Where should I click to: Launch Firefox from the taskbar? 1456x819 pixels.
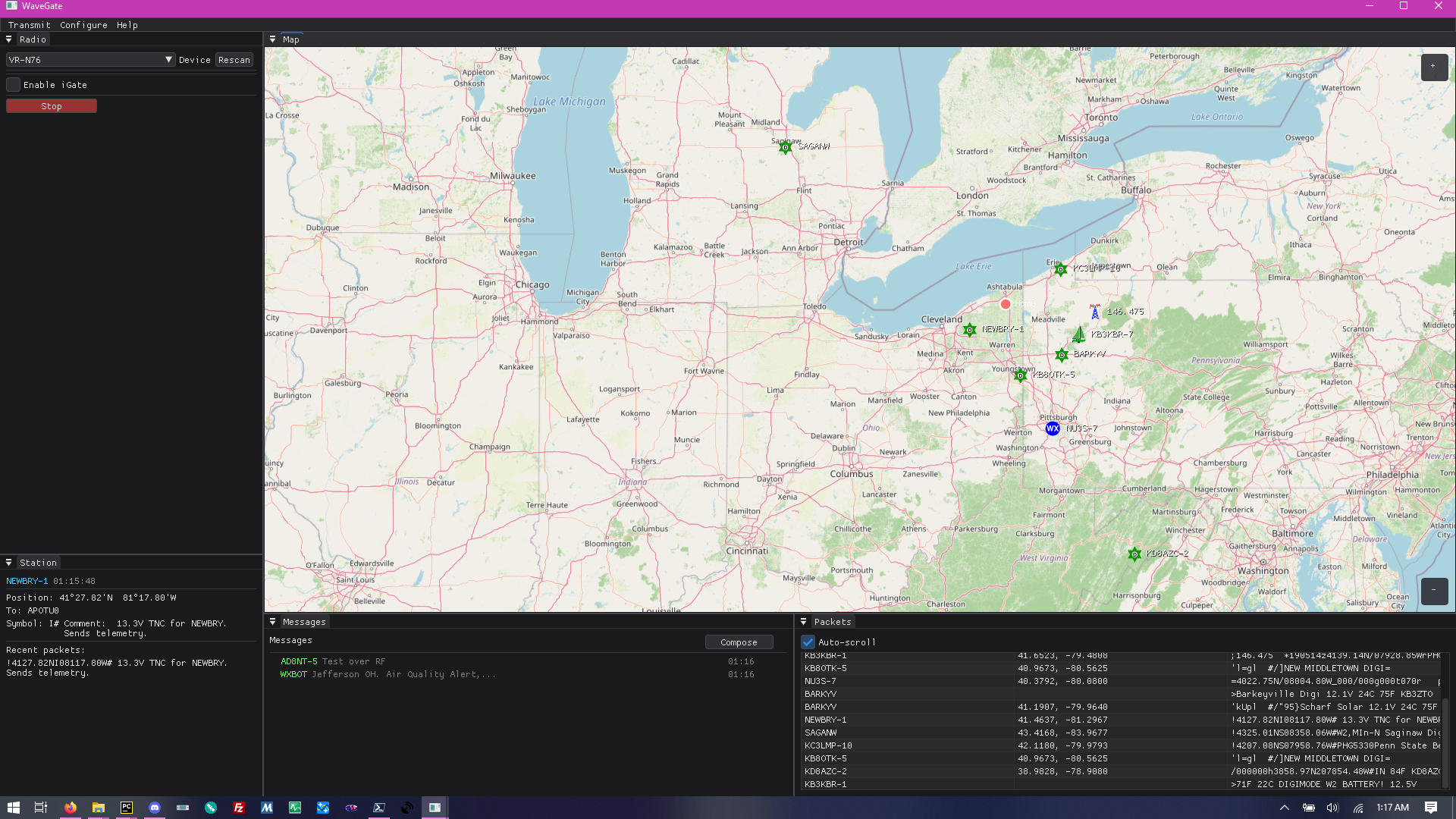71,808
